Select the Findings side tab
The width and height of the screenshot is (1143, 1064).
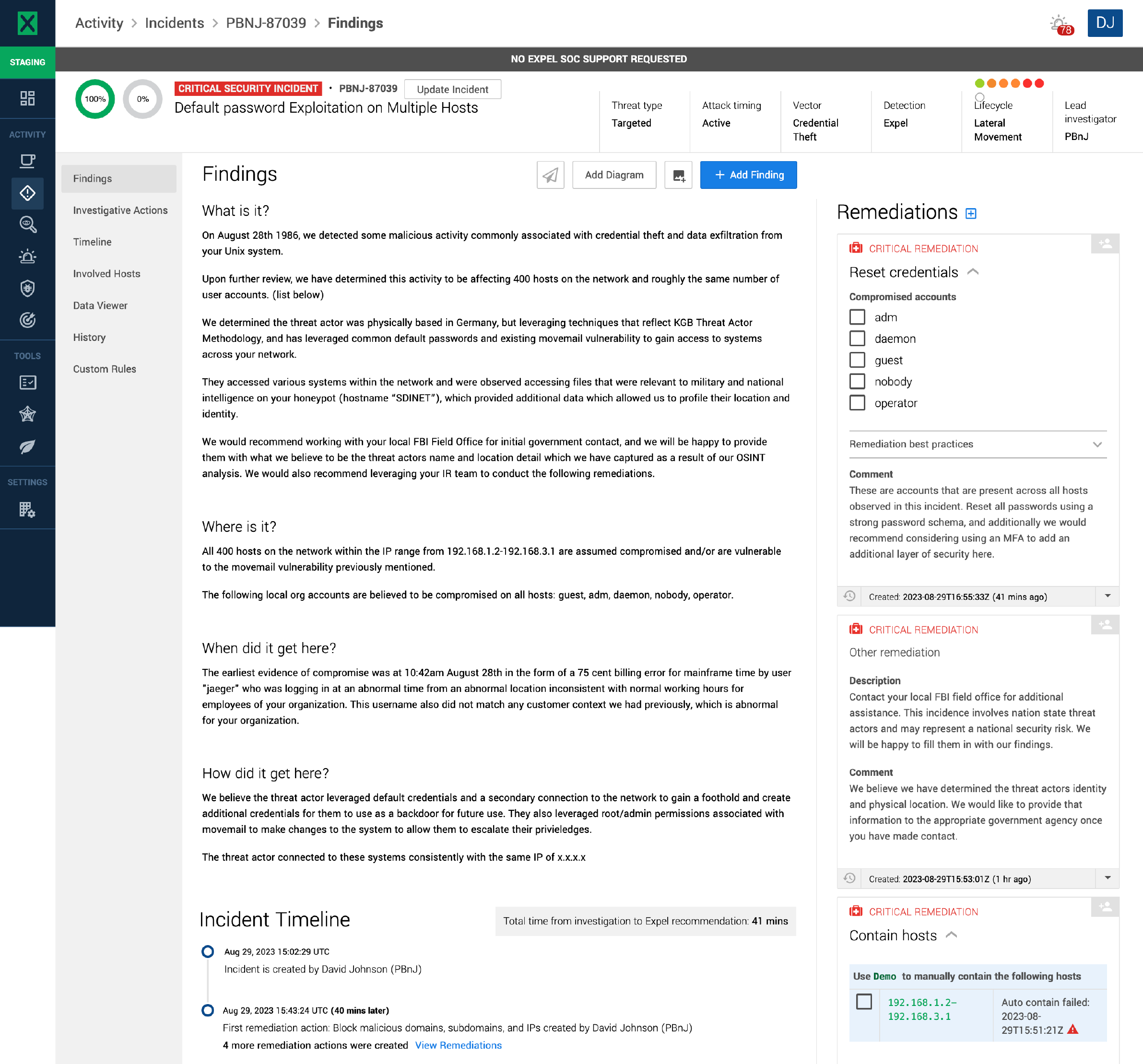click(x=119, y=178)
